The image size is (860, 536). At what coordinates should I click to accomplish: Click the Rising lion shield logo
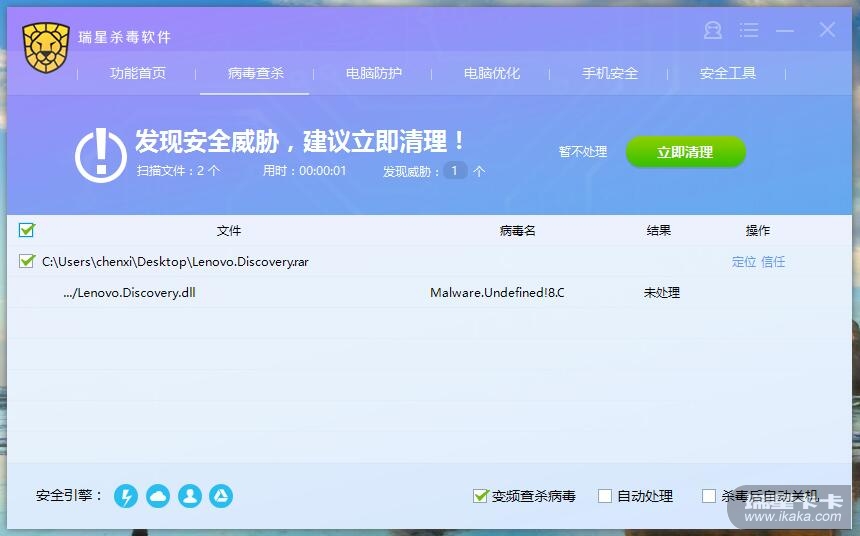[x=46, y=48]
